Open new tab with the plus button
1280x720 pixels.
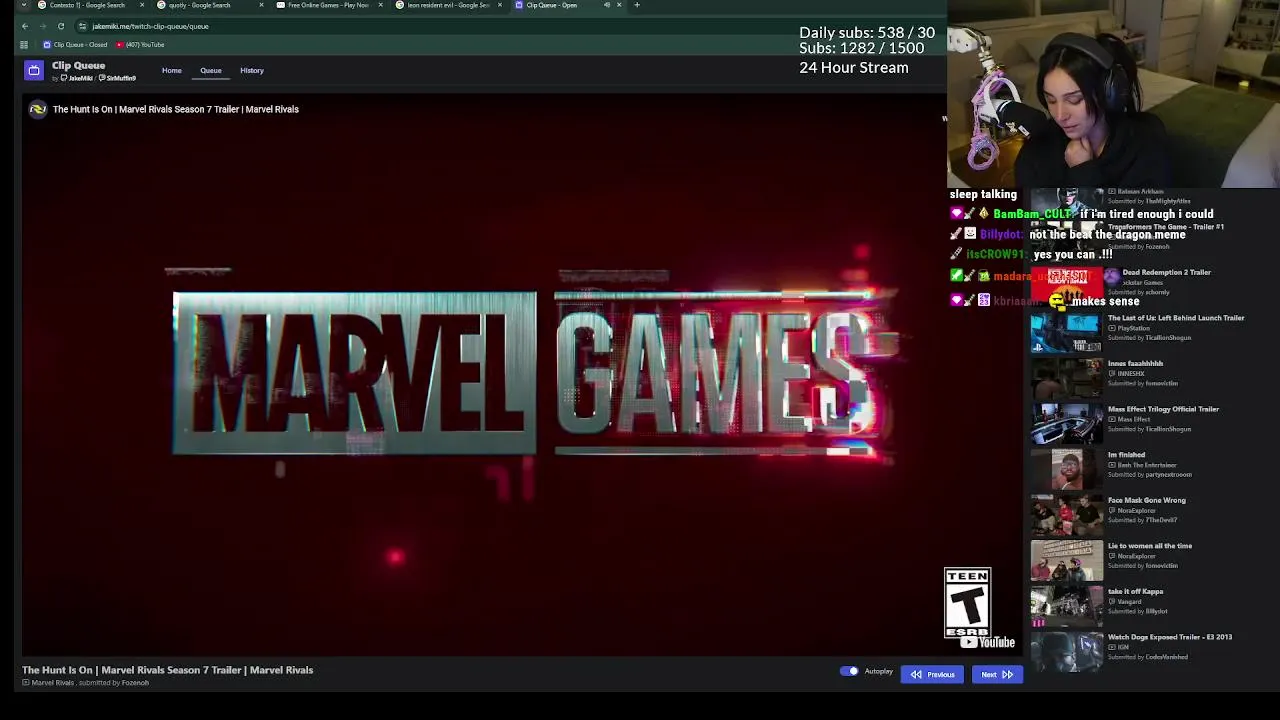637,5
